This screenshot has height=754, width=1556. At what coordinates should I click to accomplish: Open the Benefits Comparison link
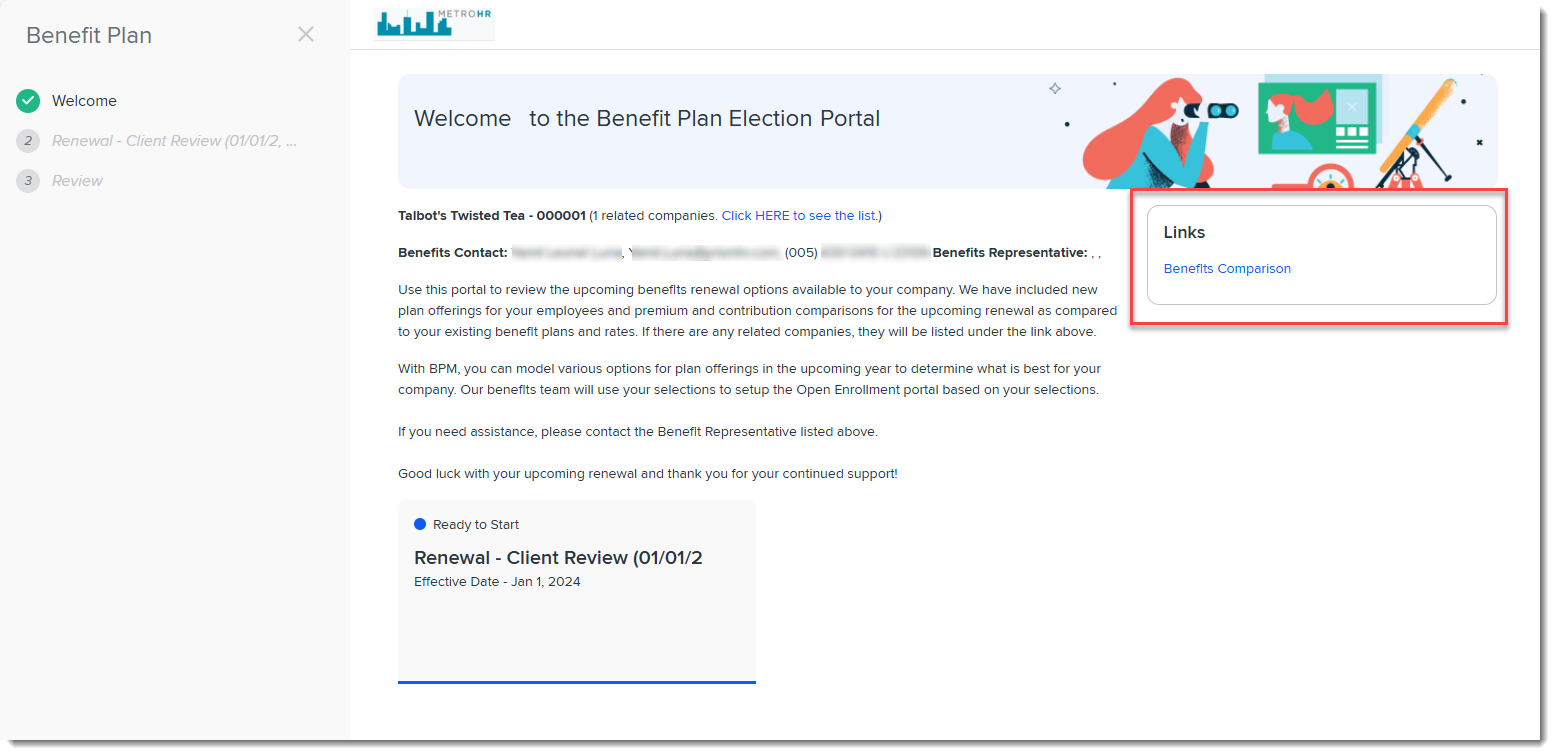point(1227,269)
